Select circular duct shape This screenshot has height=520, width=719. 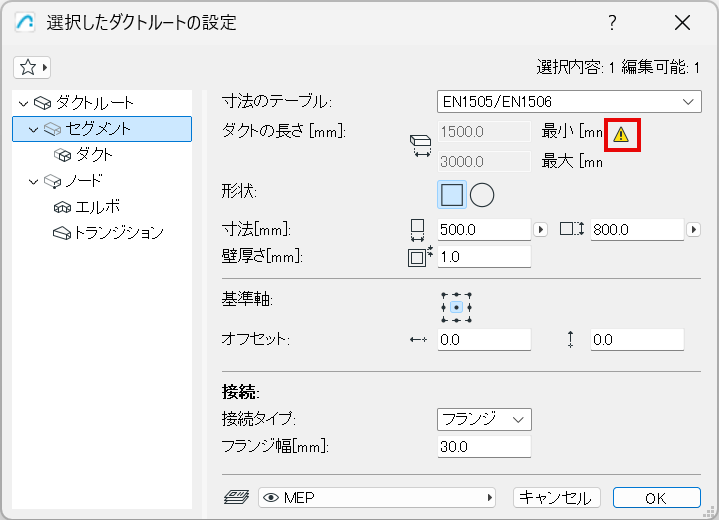482,194
